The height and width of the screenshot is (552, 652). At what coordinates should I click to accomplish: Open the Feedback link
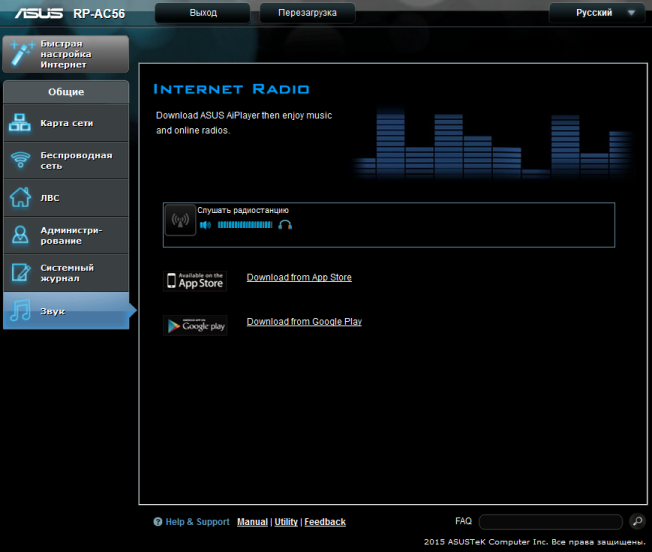325,522
